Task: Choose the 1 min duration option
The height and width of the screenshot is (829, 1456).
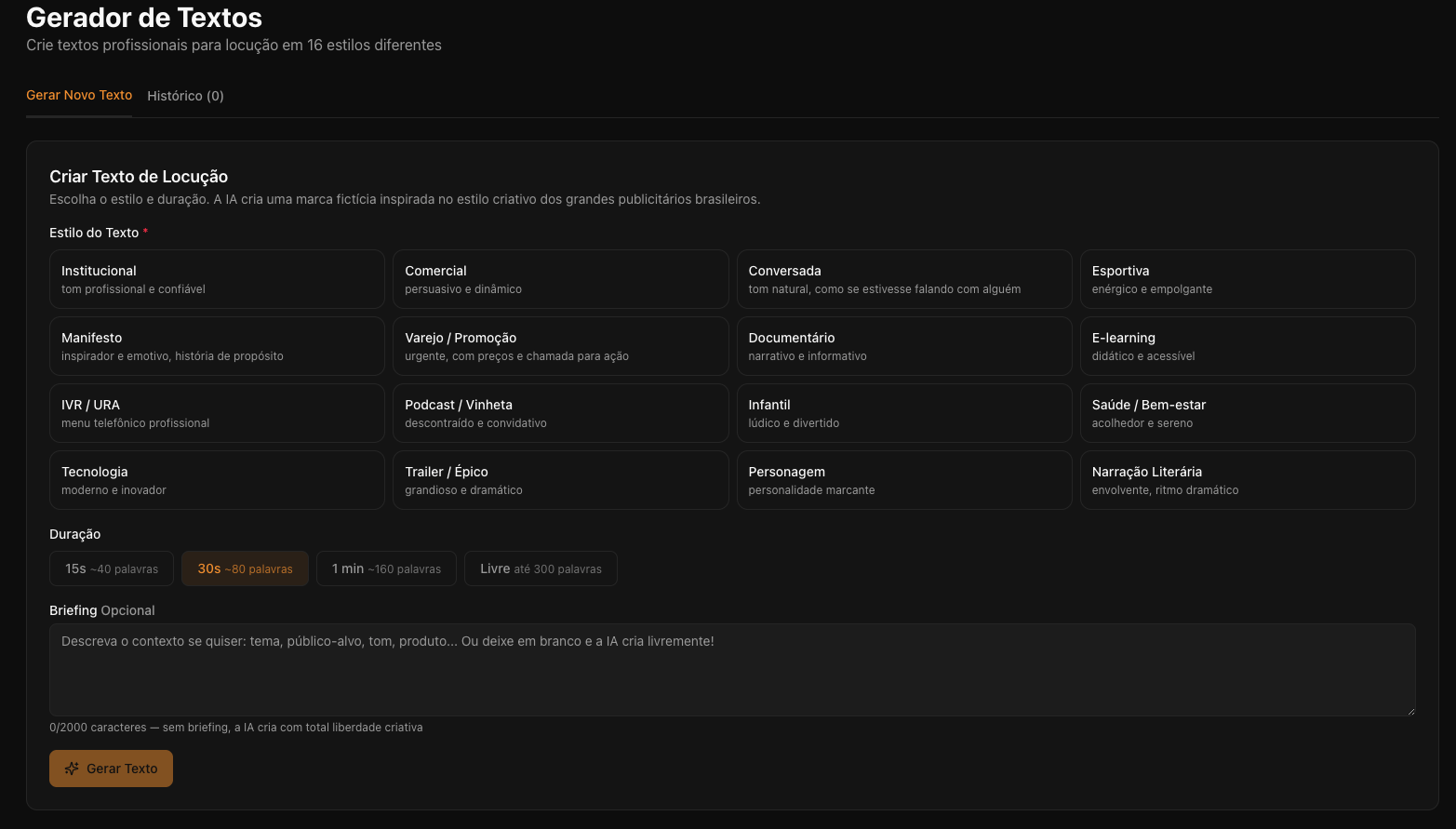Action: [386, 568]
